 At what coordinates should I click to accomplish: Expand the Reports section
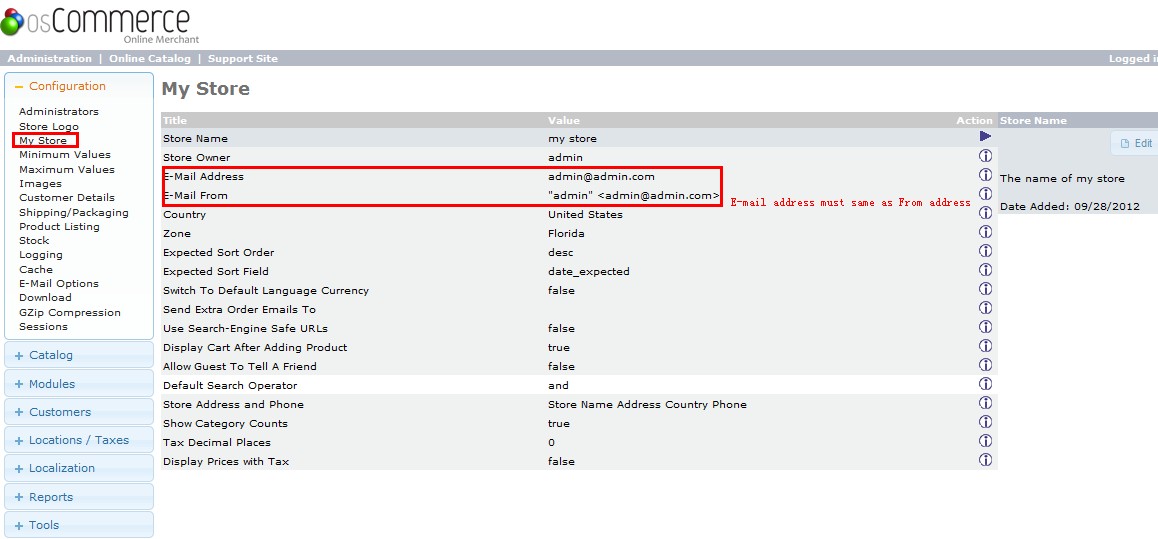50,497
